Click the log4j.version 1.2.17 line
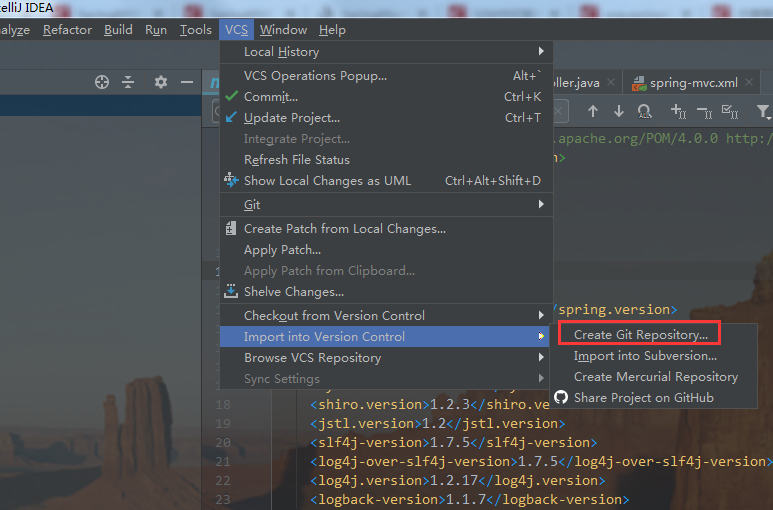This screenshot has width=773, height=510. point(457,480)
